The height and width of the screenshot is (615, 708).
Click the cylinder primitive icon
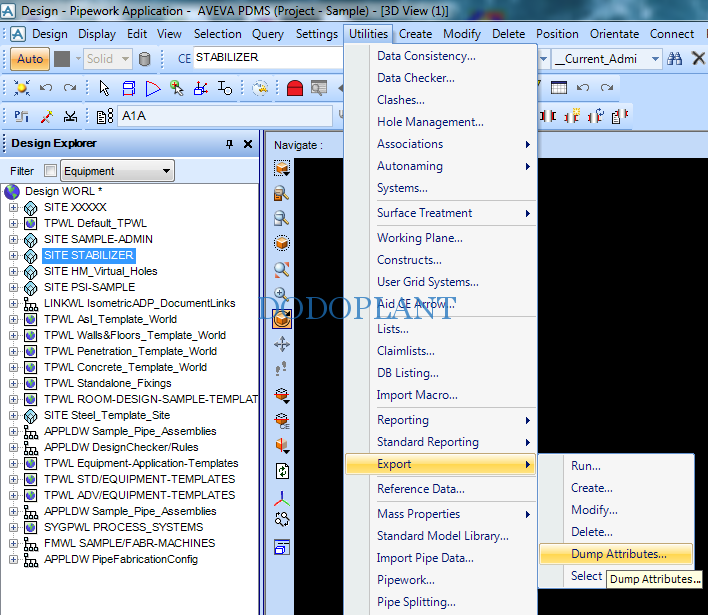click(144, 59)
